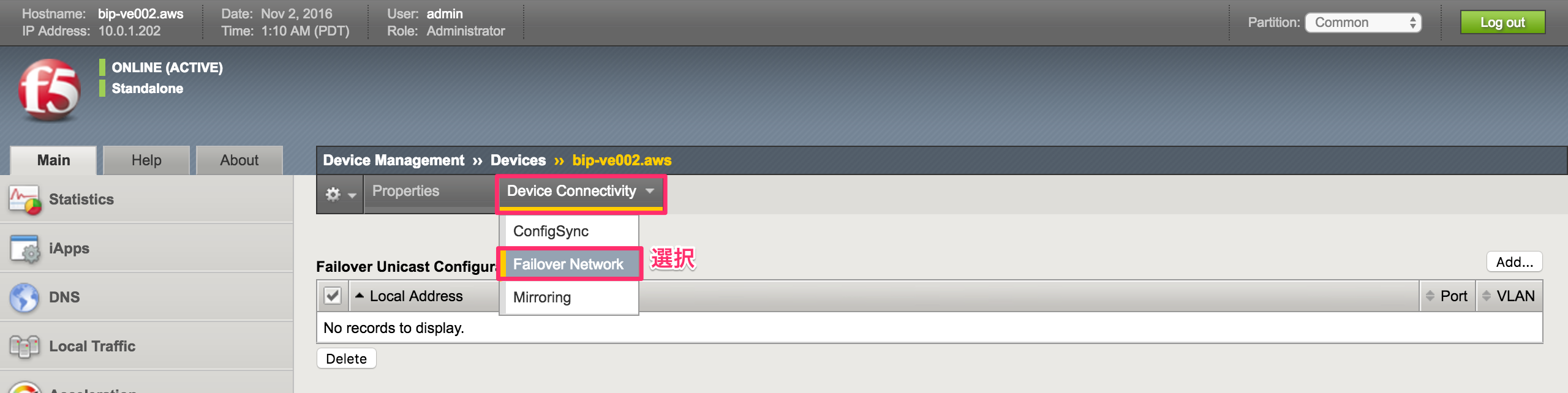
Task: Expand the Device Connectivity dropdown menu
Action: pyautogui.click(x=581, y=192)
